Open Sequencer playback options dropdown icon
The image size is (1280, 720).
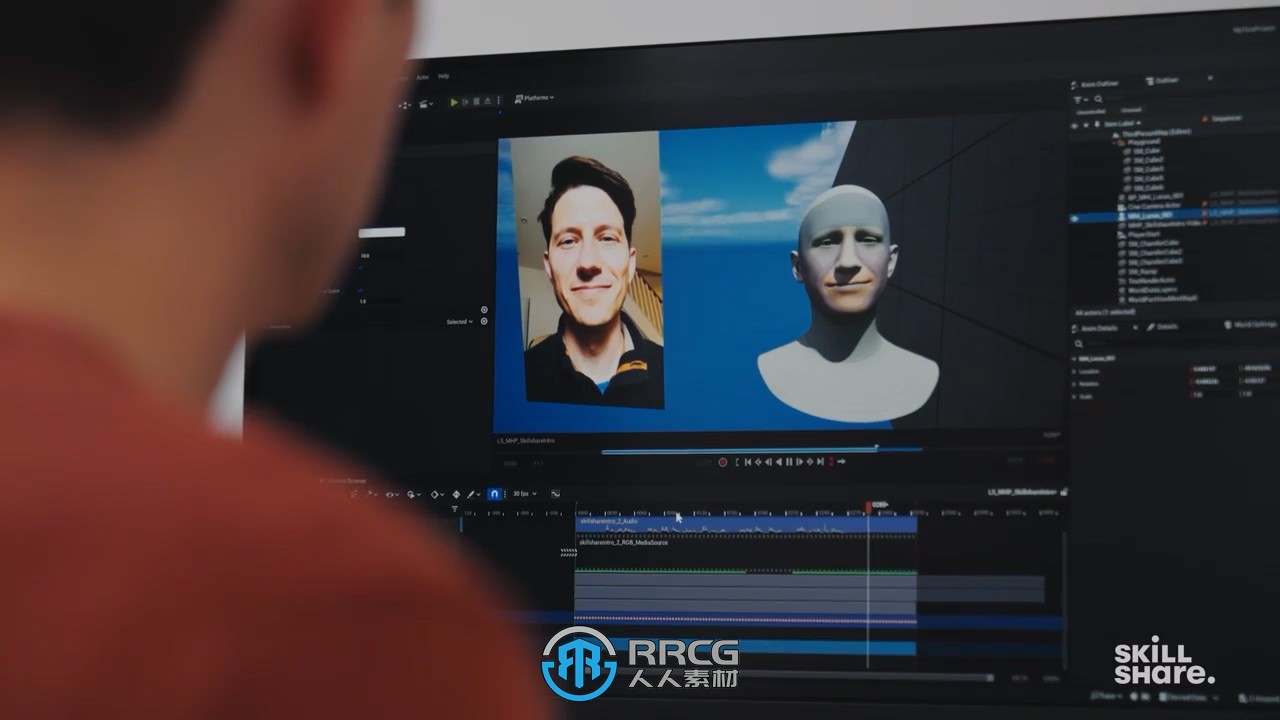(414, 494)
